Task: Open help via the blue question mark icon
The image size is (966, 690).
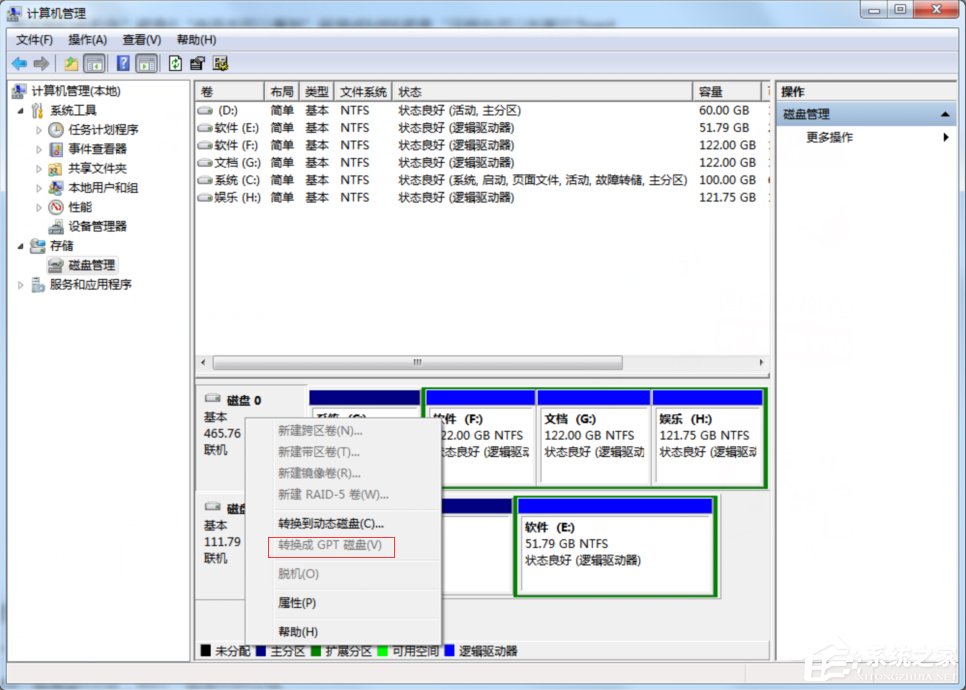Action: (121, 62)
